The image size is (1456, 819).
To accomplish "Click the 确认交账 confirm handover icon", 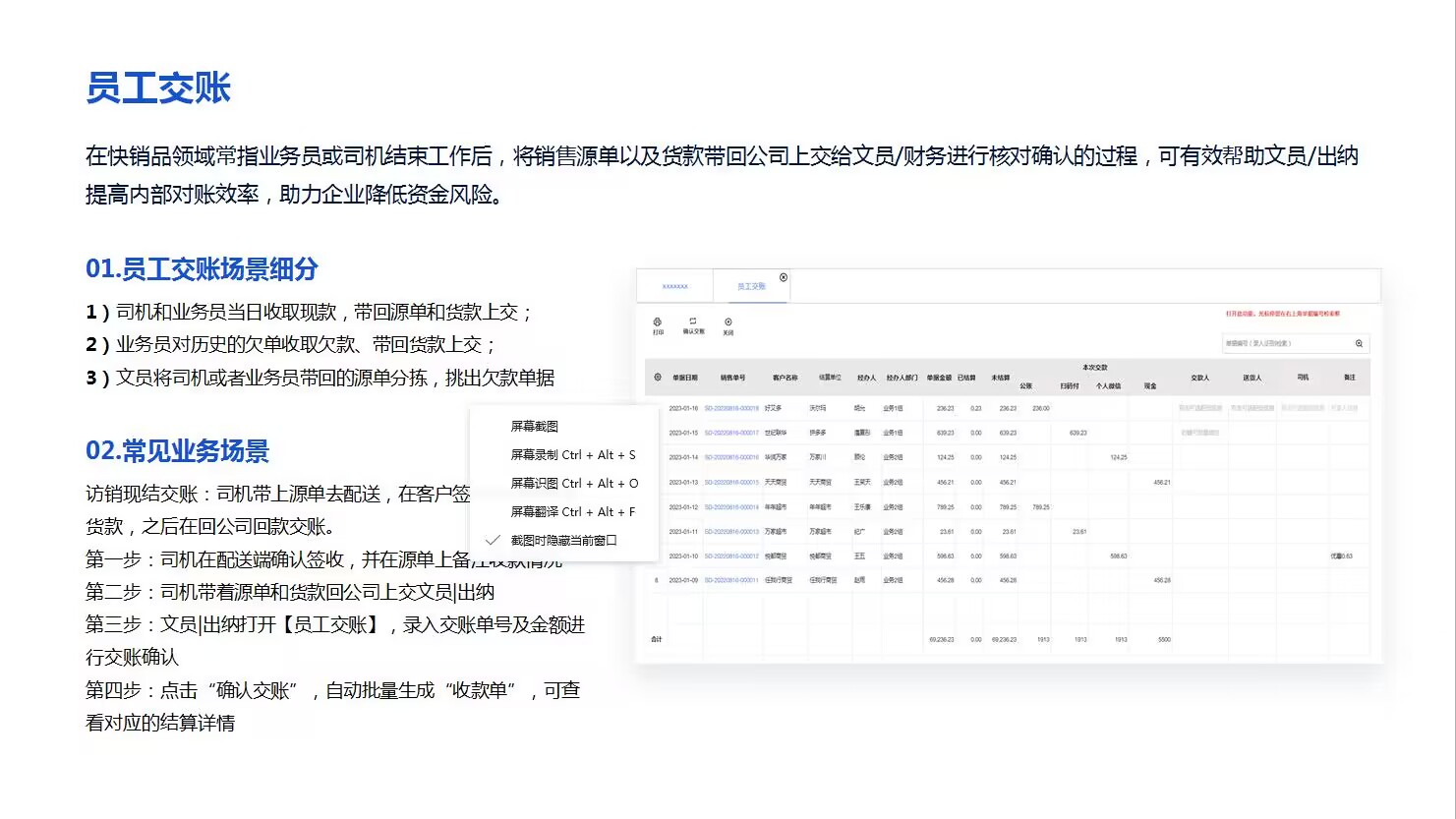I will tap(693, 325).
